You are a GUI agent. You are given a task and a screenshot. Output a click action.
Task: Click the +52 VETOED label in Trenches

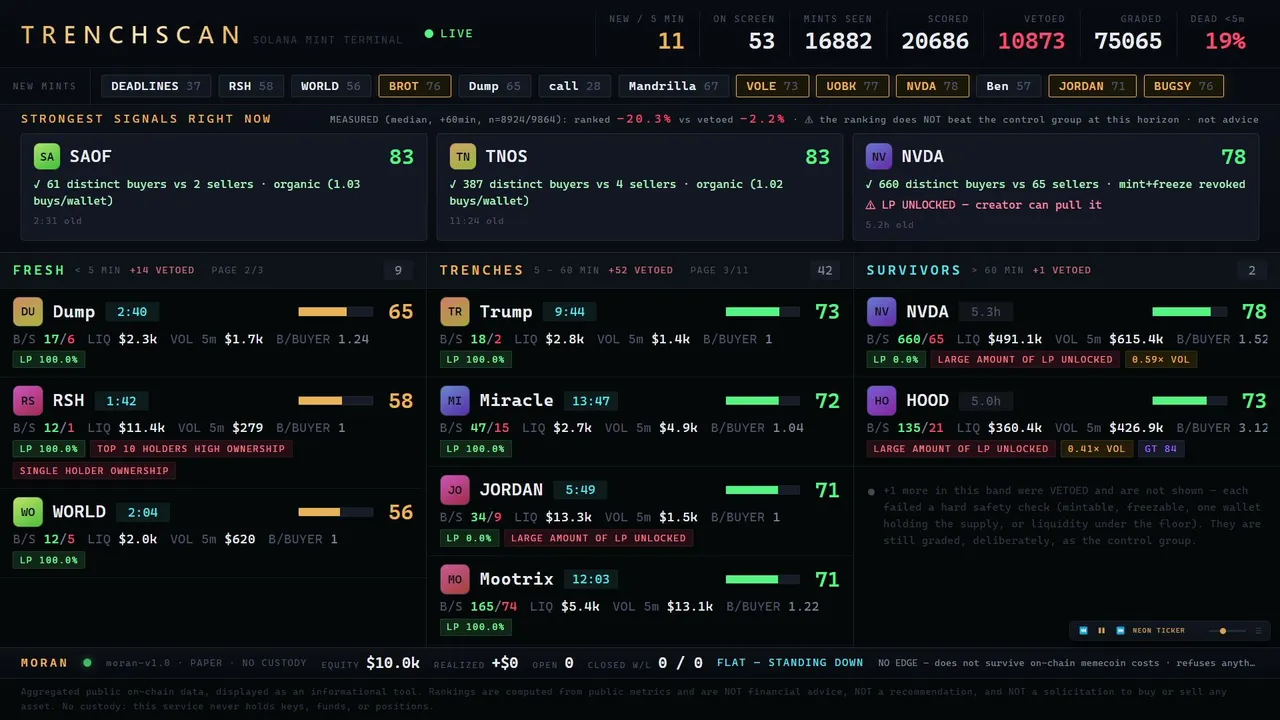(x=640, y=270)
